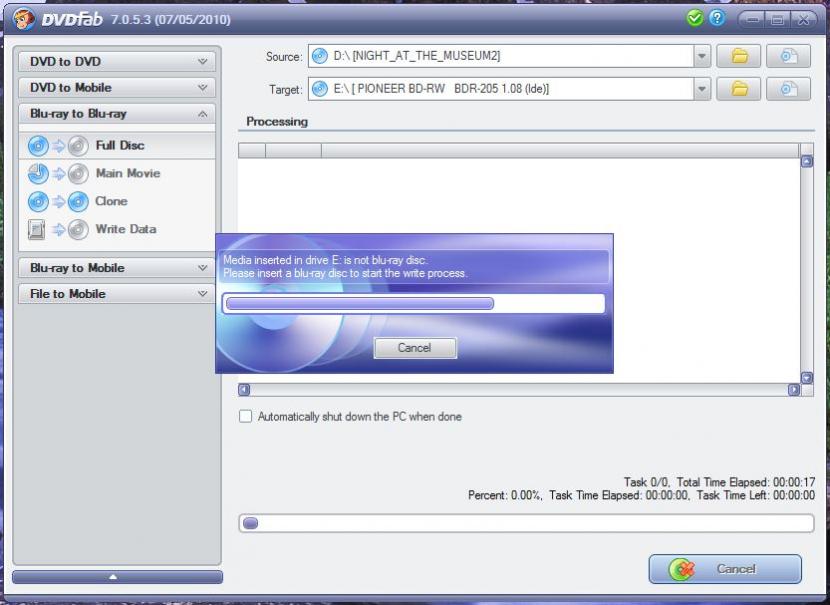Open Target image file icon button

pyautogui.click(x=788, y=89)
